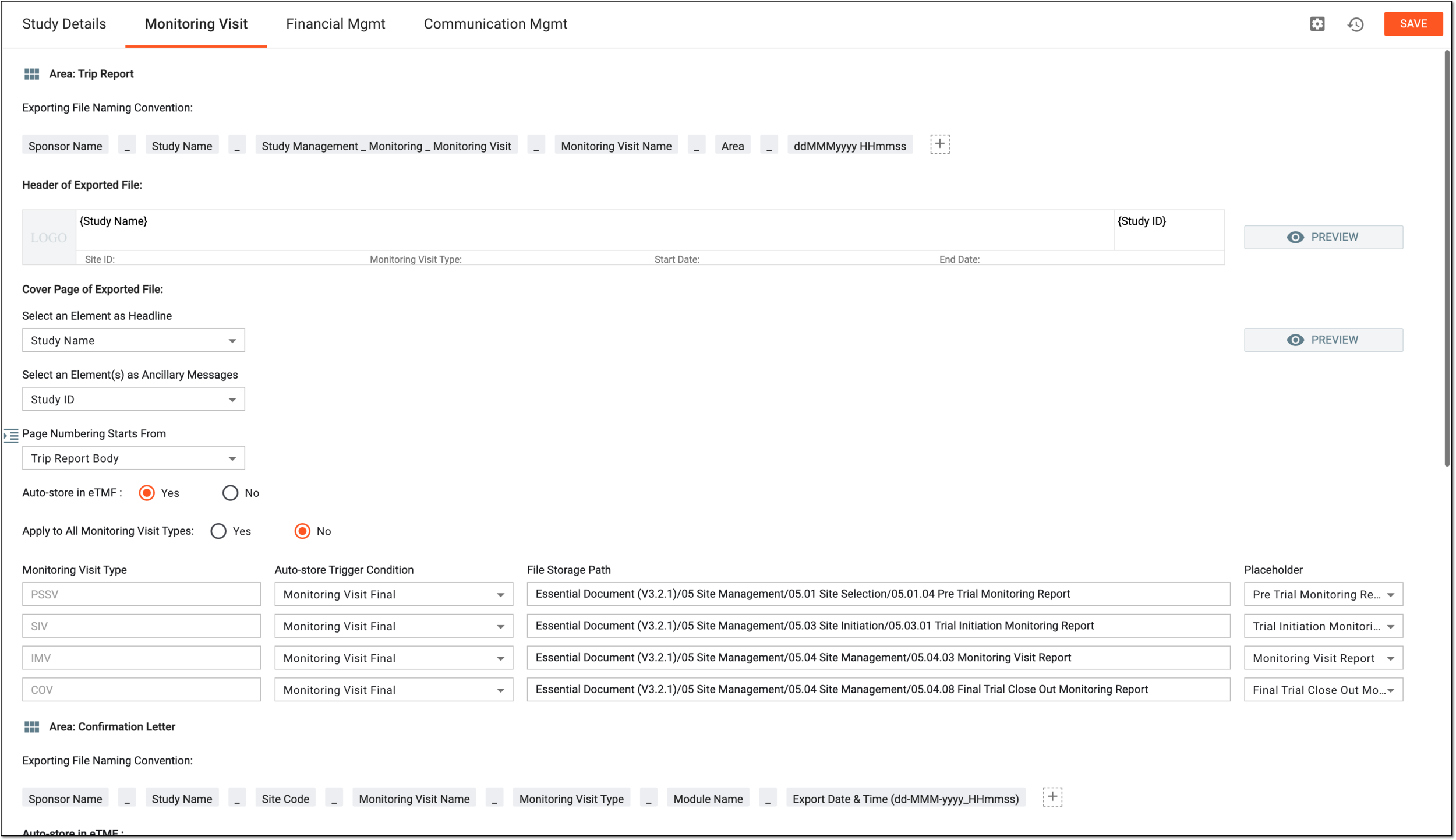Select No for Auto-store in eTMF
The height and width of the screenshot is (840, 1456).
tap(230, 493)
